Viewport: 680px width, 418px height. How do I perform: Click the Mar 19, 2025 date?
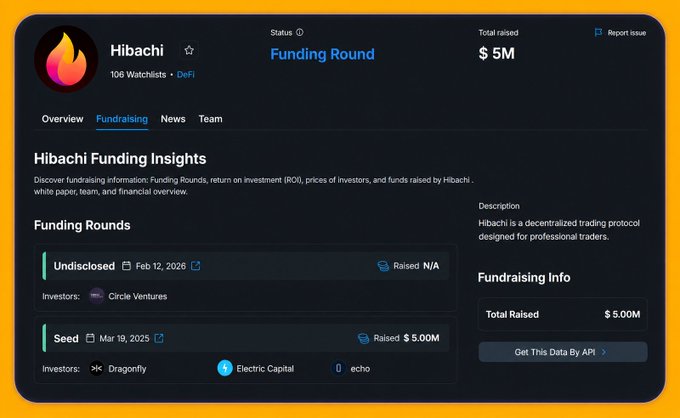[124, 339]
